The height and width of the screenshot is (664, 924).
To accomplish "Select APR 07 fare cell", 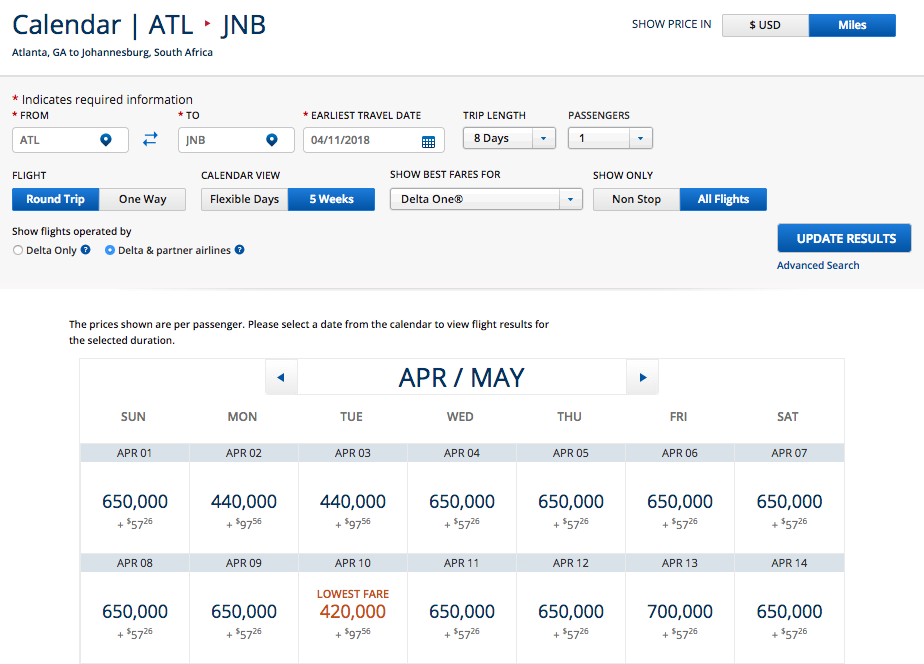I will tap(789, 507).
